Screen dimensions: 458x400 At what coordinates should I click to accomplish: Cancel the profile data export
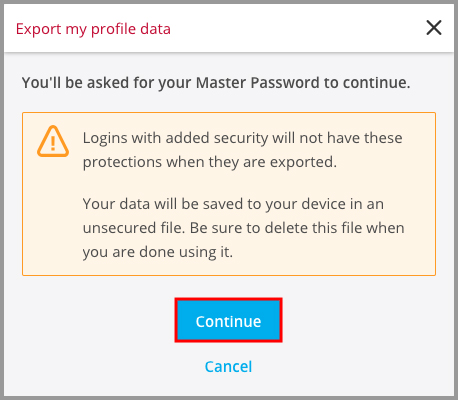click(x=228, y=367)
